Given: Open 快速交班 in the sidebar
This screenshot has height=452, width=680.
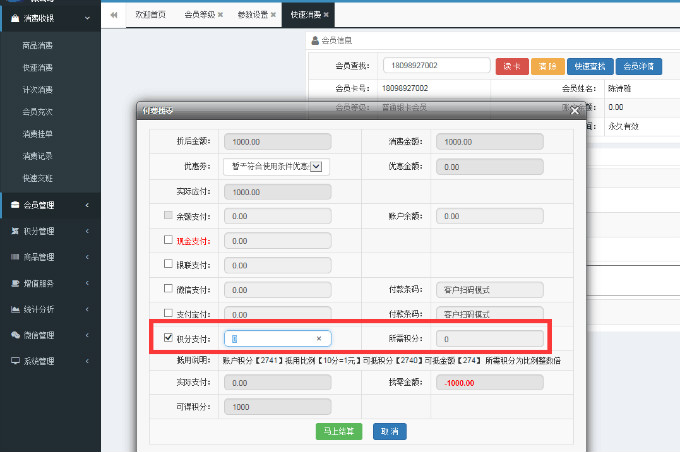Looking at the screenshot, I should coord(38,178).
